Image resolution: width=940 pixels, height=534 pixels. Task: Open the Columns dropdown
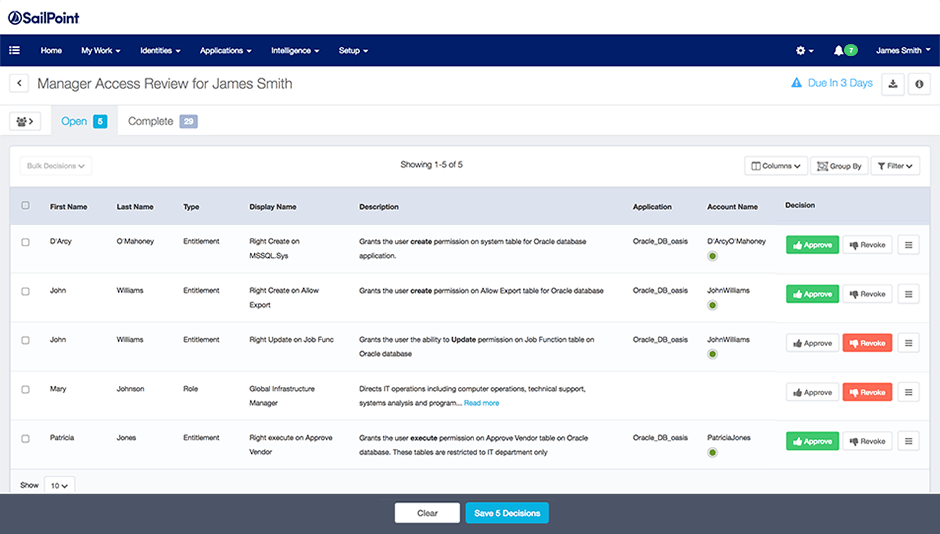click(x=776, y=166)
